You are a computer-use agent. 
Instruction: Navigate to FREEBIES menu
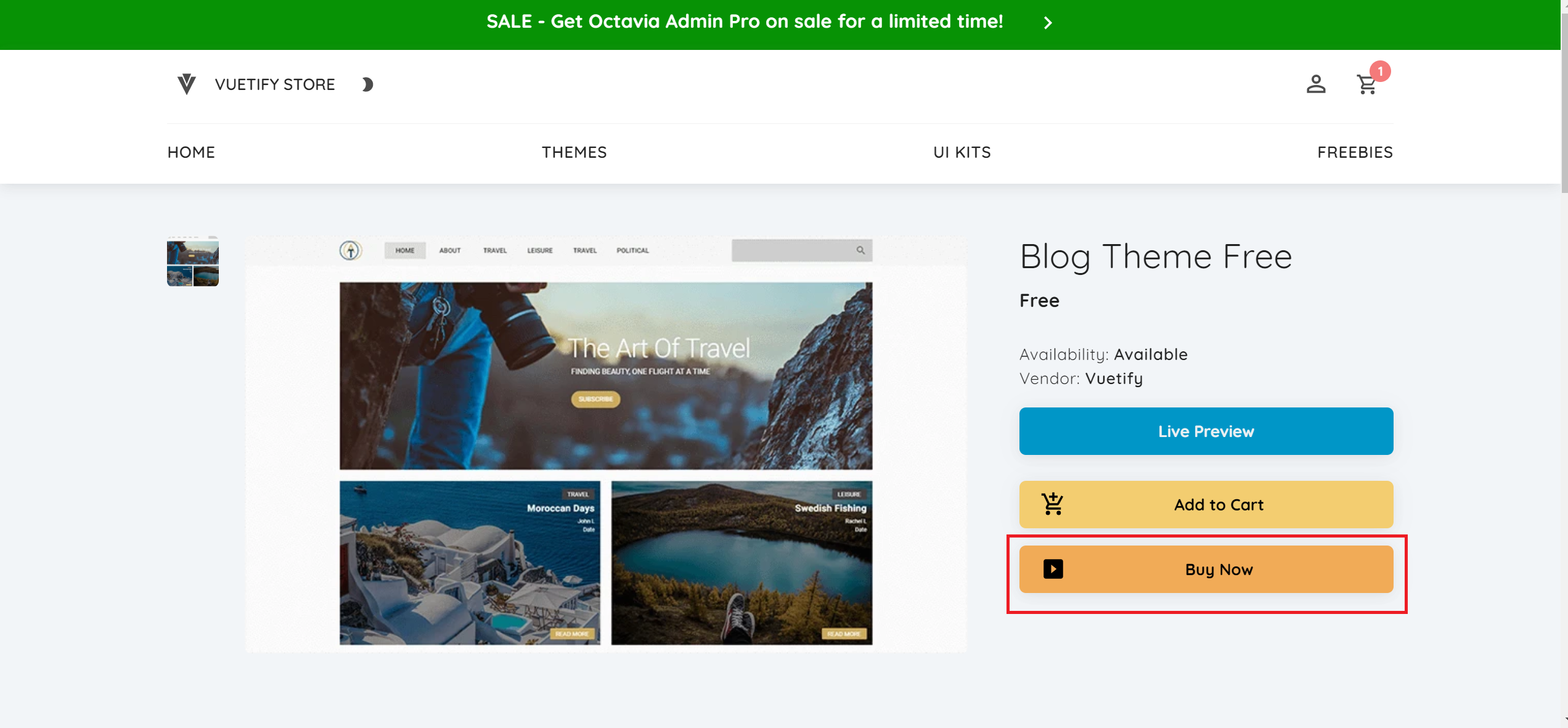click(x=1355, y=152)
